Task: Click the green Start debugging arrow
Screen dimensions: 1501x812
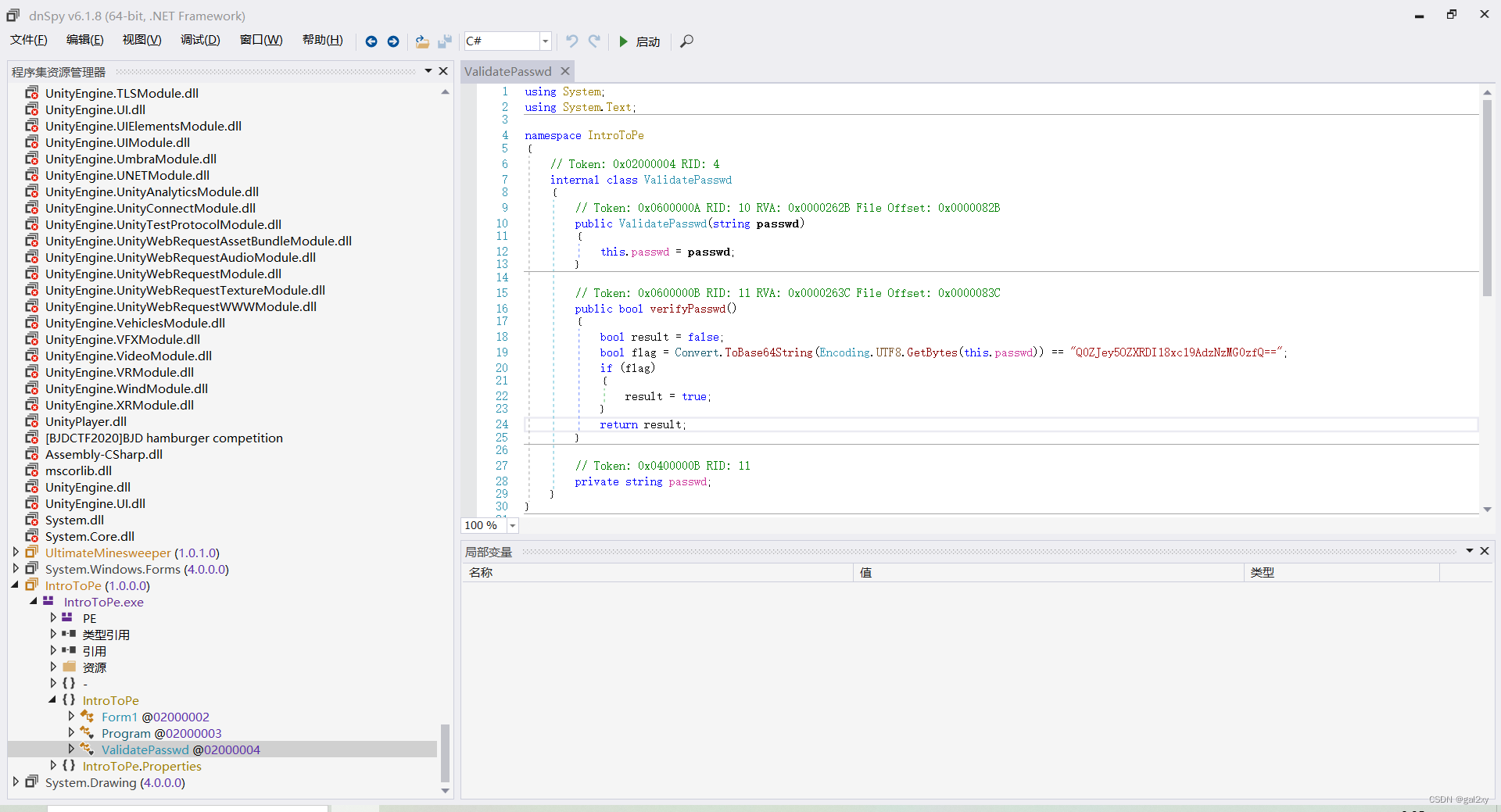Action: click(x=623, y=41)
